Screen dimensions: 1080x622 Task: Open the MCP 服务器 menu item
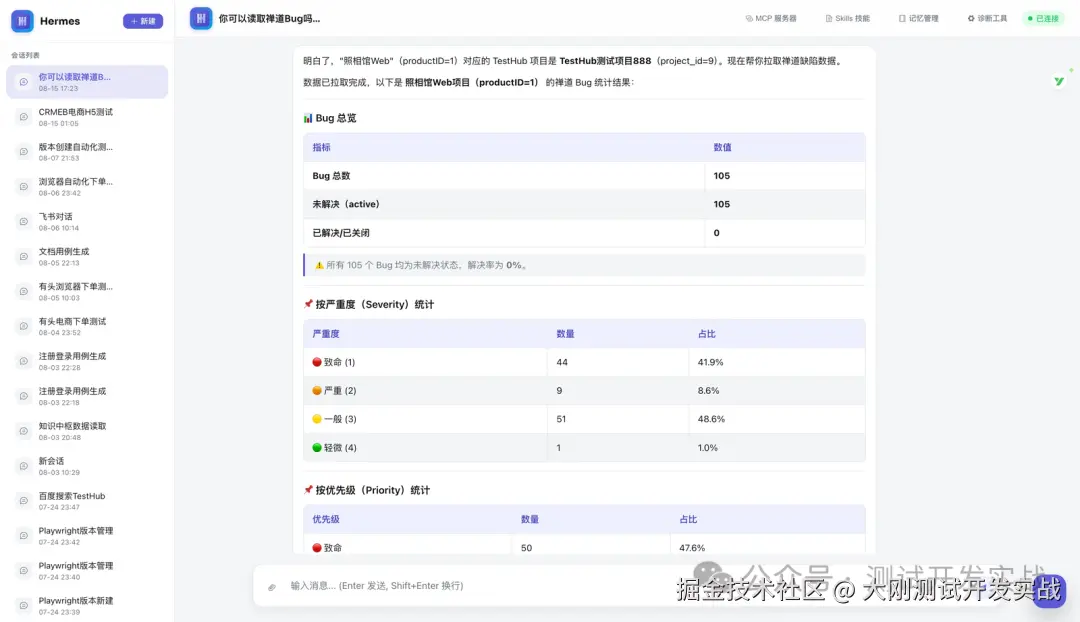coord(771,19)
